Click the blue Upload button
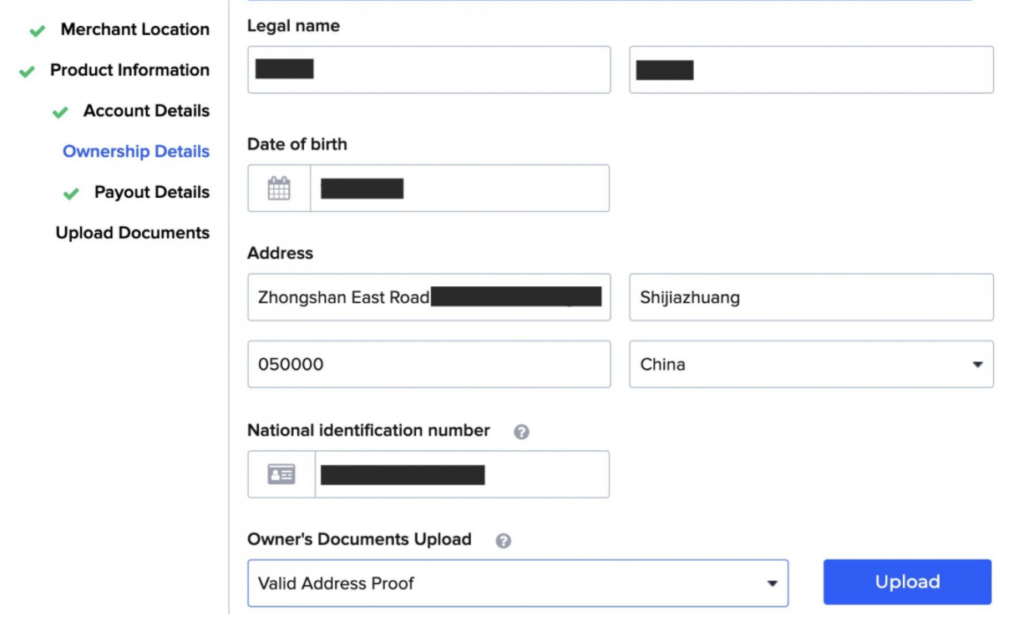The width and height of the screenshot is (1024, 626). pyautogui.click(x=907, y=582)
